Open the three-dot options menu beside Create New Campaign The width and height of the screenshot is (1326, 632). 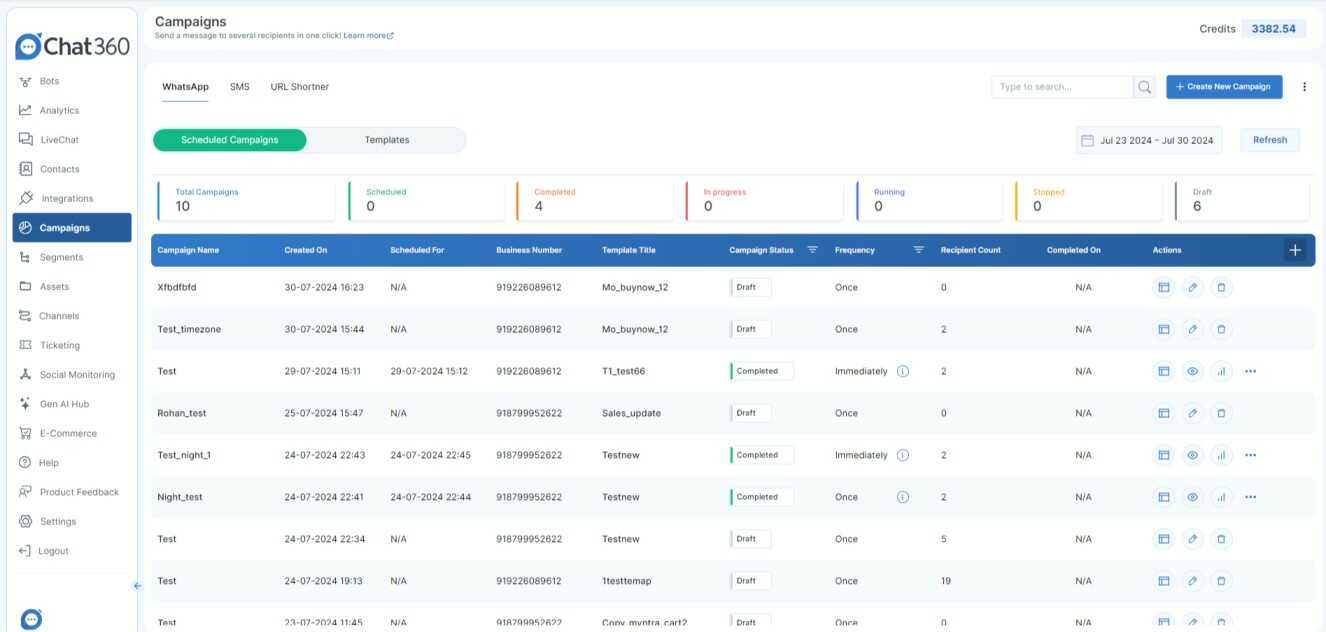tap(1304, 87)
